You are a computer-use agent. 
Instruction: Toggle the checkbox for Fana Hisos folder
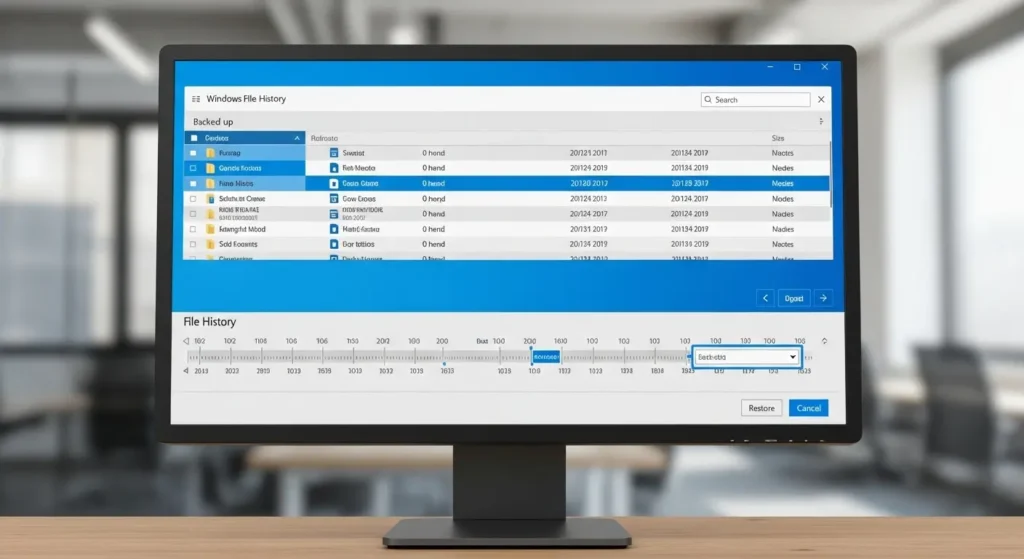(x=193, y=184)
